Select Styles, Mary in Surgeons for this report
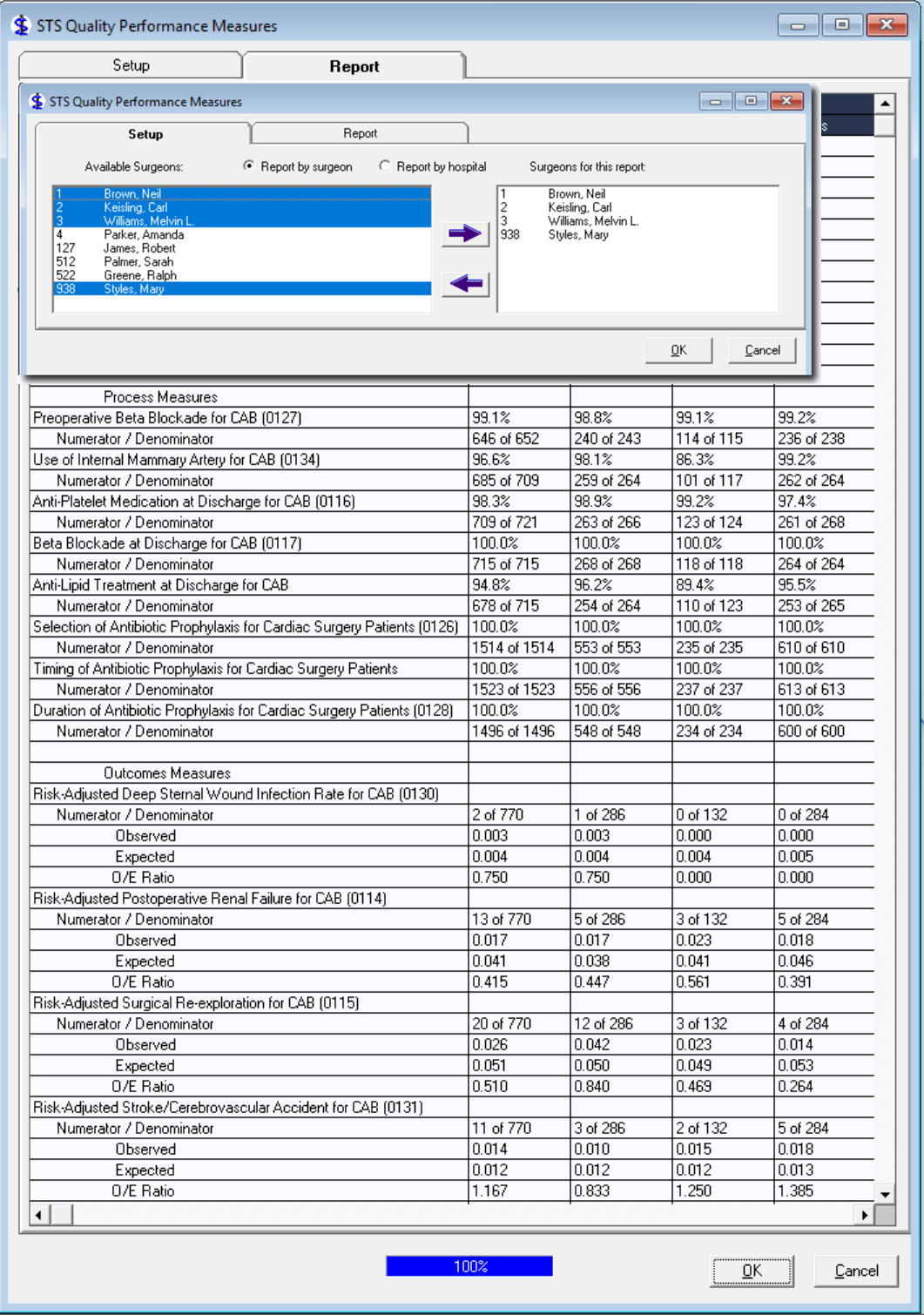This screenshot has width=924, height=1315. coord(637,234)
